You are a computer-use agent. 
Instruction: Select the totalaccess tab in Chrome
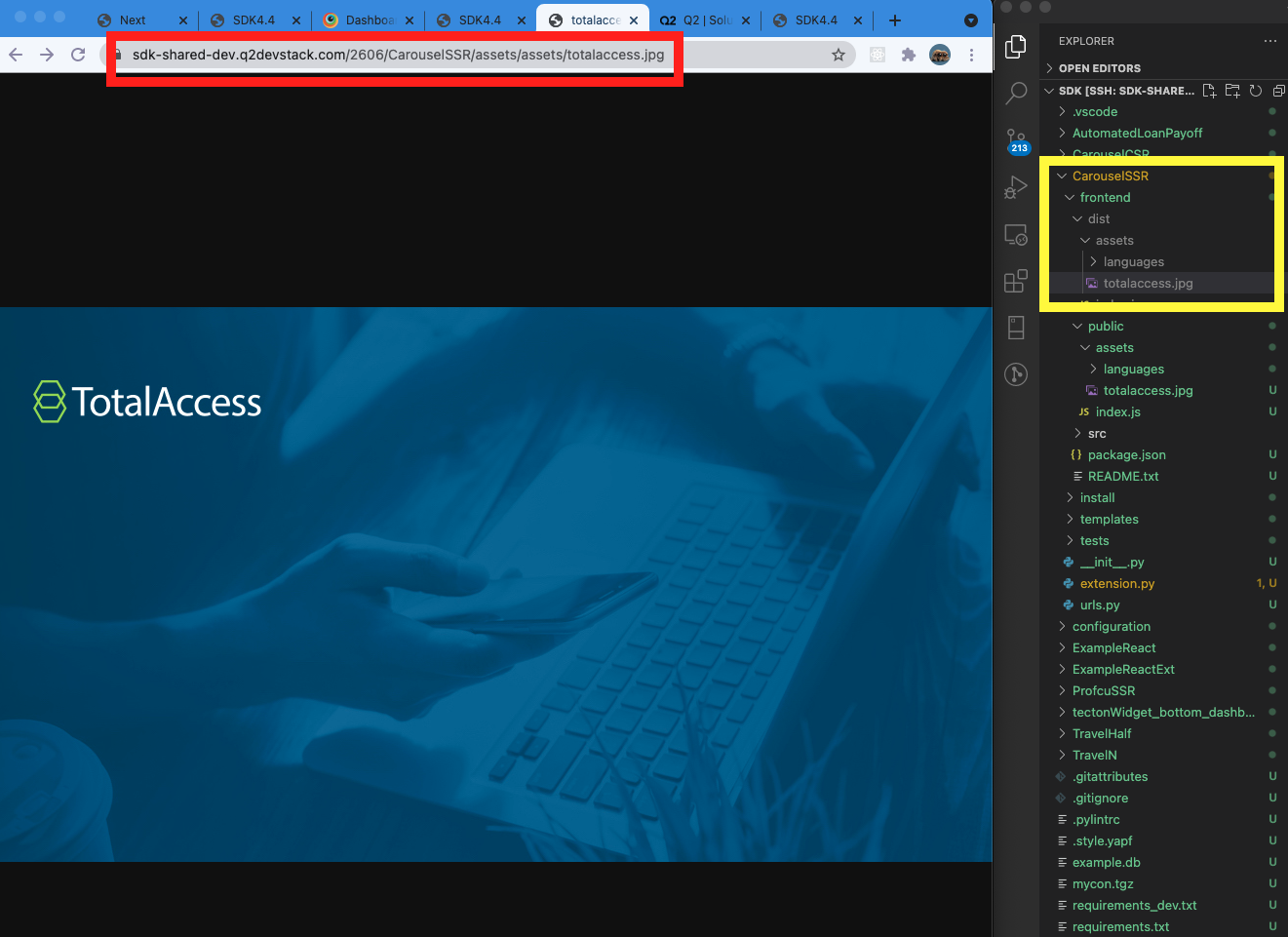tap(595, 20)
